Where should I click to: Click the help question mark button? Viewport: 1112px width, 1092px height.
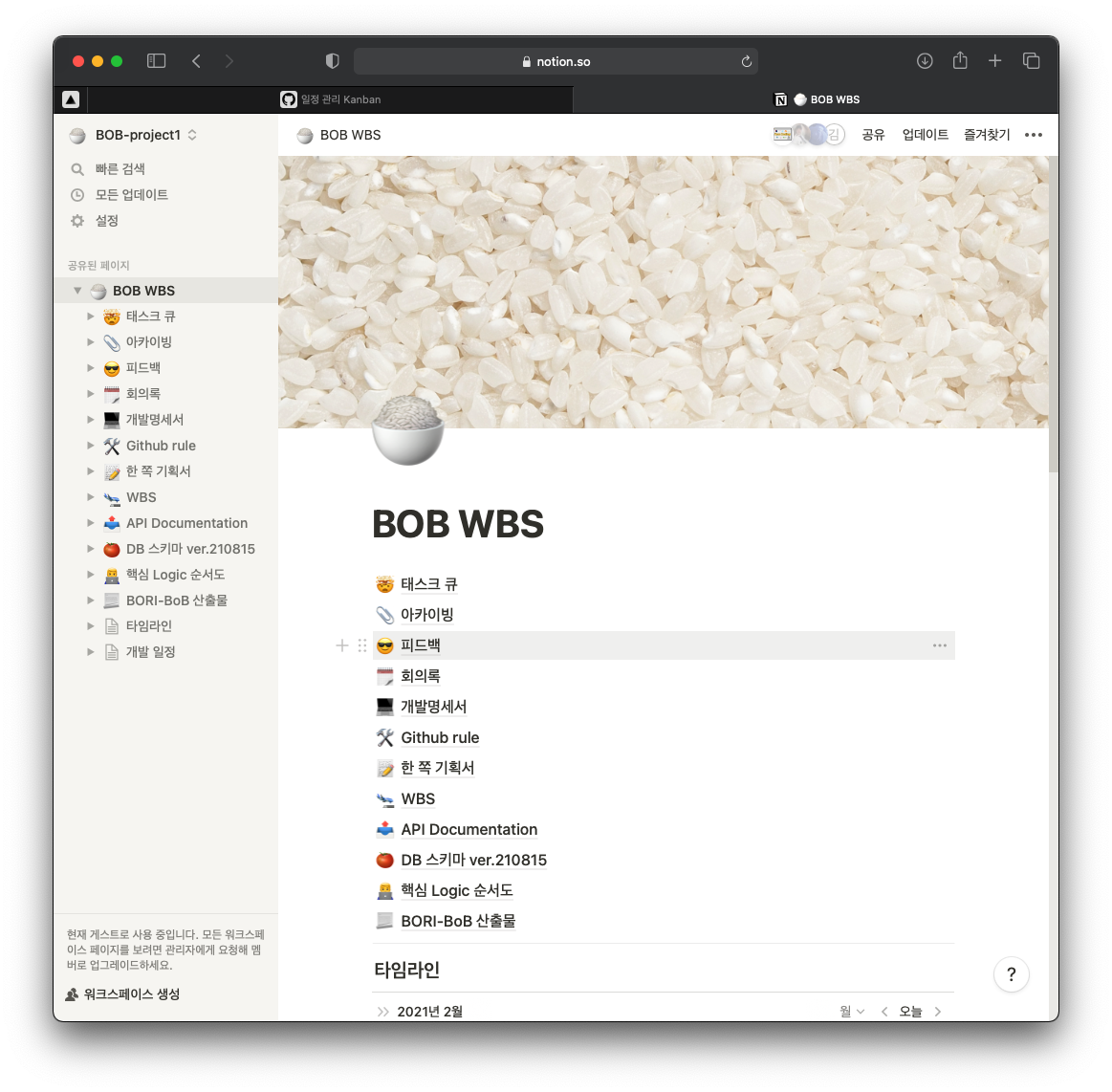coord(1012,974)
